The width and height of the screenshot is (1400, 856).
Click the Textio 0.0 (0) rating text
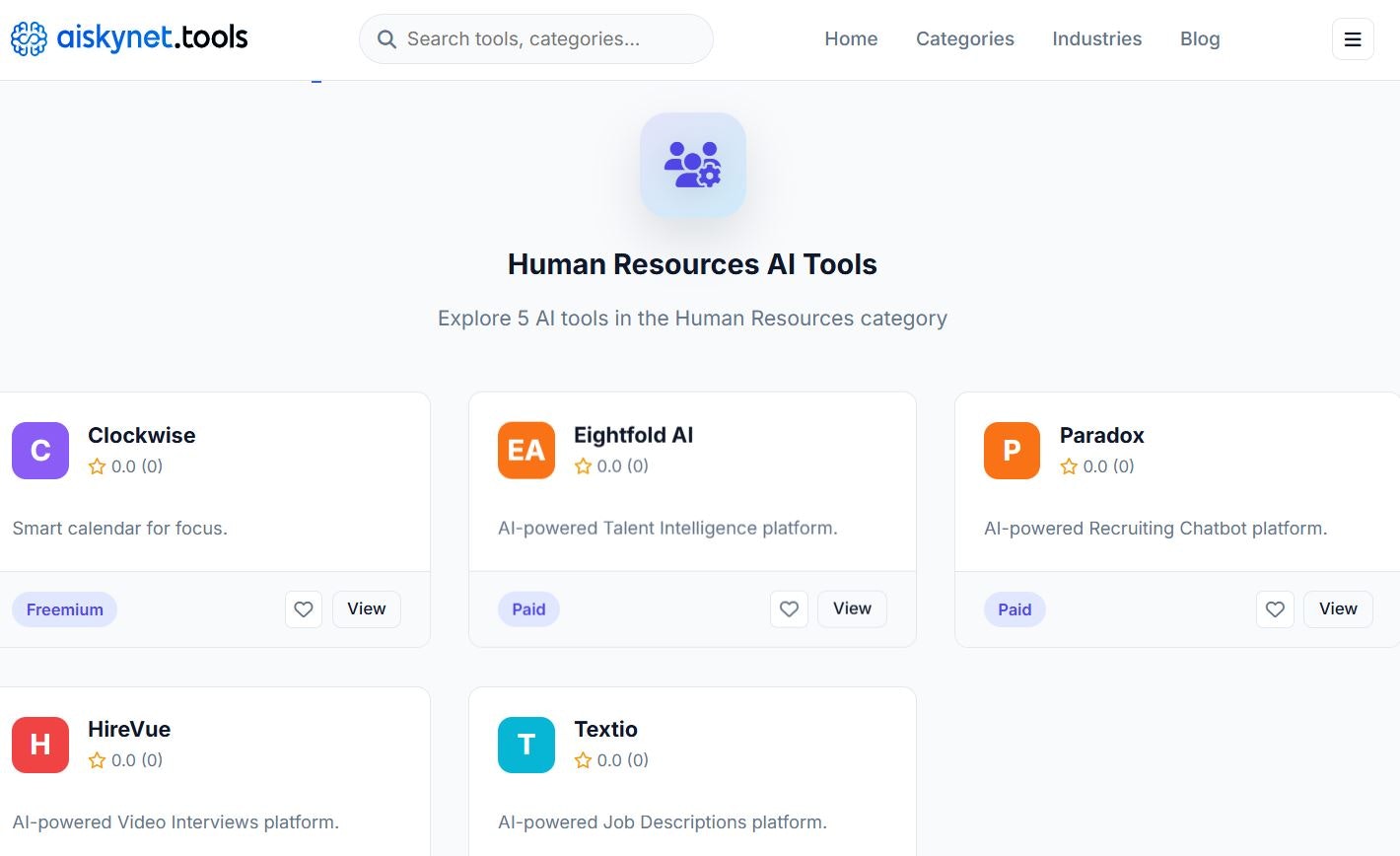point(623,760)
